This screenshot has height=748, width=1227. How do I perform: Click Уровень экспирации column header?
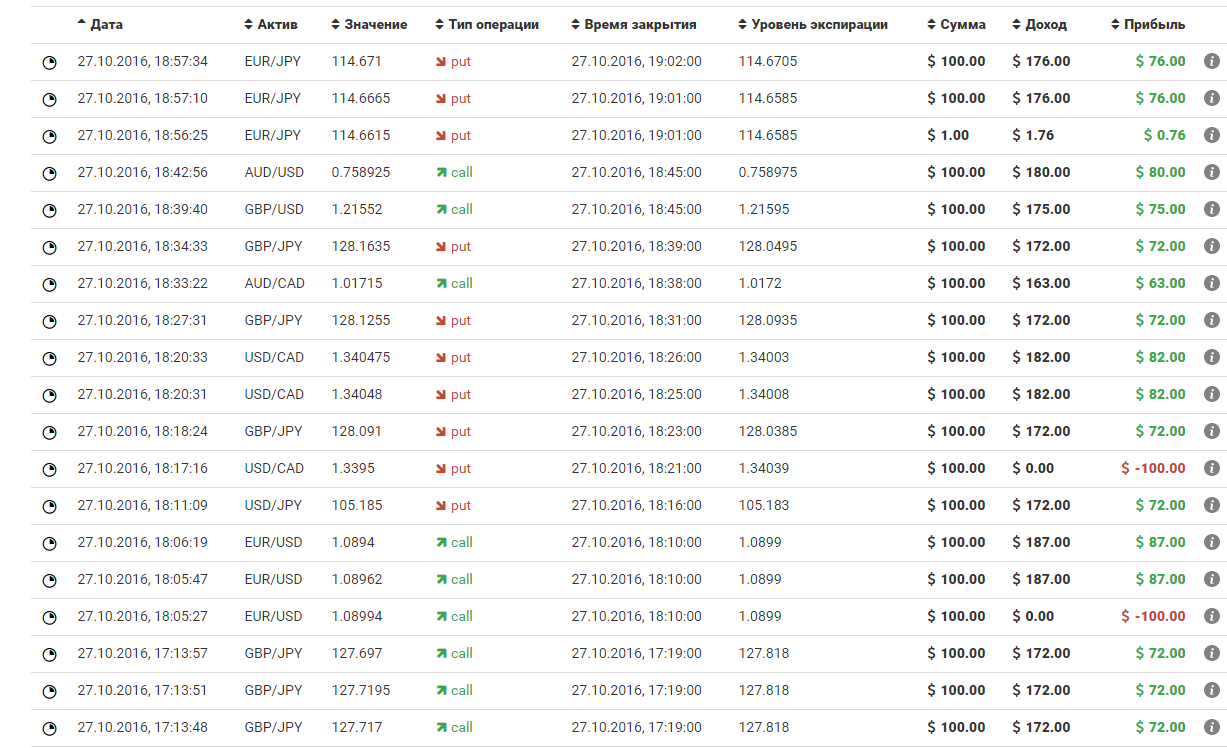[819, 24]
